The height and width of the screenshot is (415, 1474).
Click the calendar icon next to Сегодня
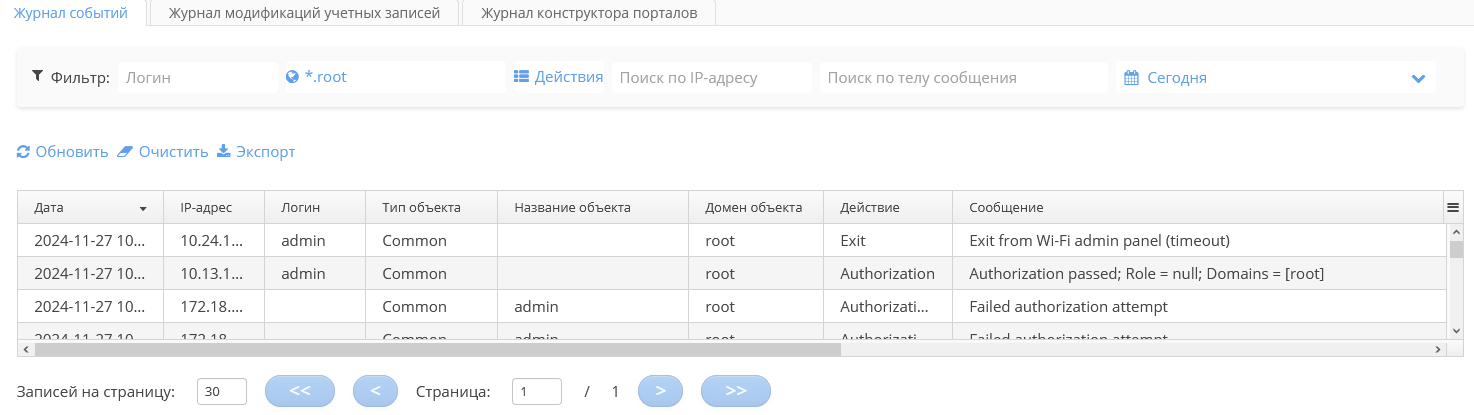(x=1132, y=78)
